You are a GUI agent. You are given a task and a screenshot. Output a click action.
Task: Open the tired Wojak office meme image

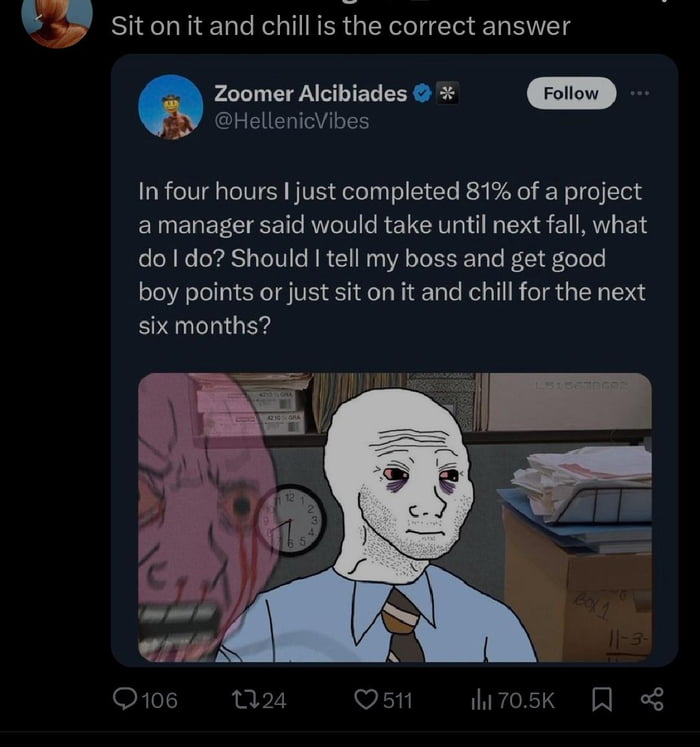(394, 516)
